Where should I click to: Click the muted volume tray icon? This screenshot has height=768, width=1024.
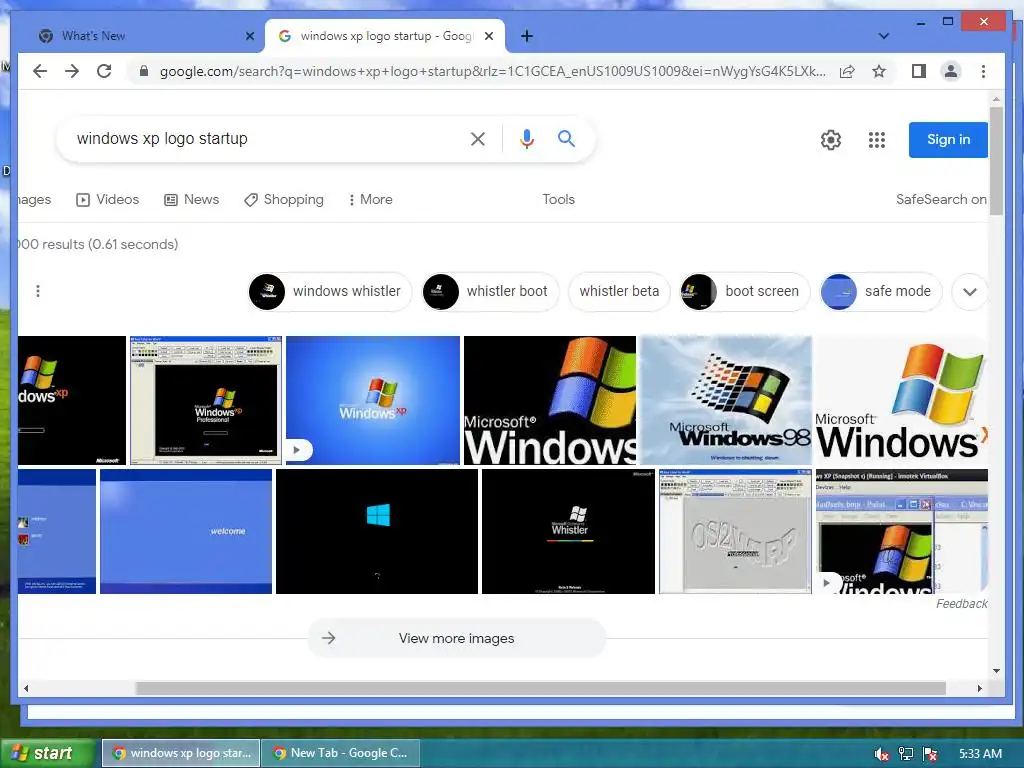(x=882, y=754)
